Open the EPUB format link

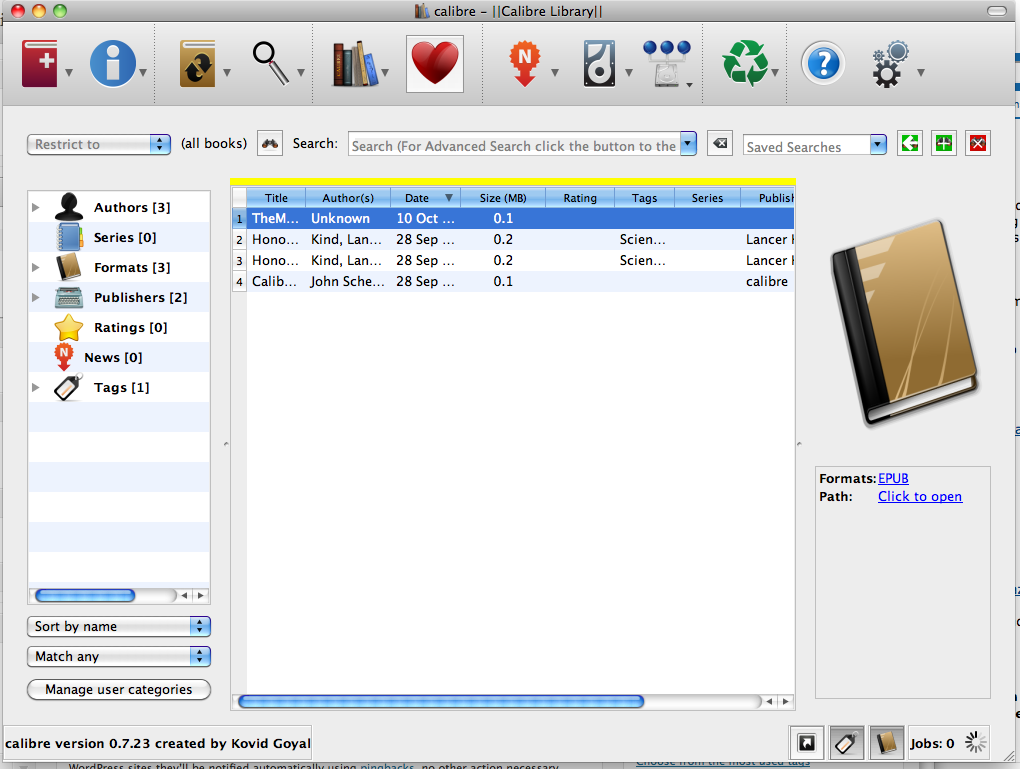pyautogui.click(x=893, y=478)
